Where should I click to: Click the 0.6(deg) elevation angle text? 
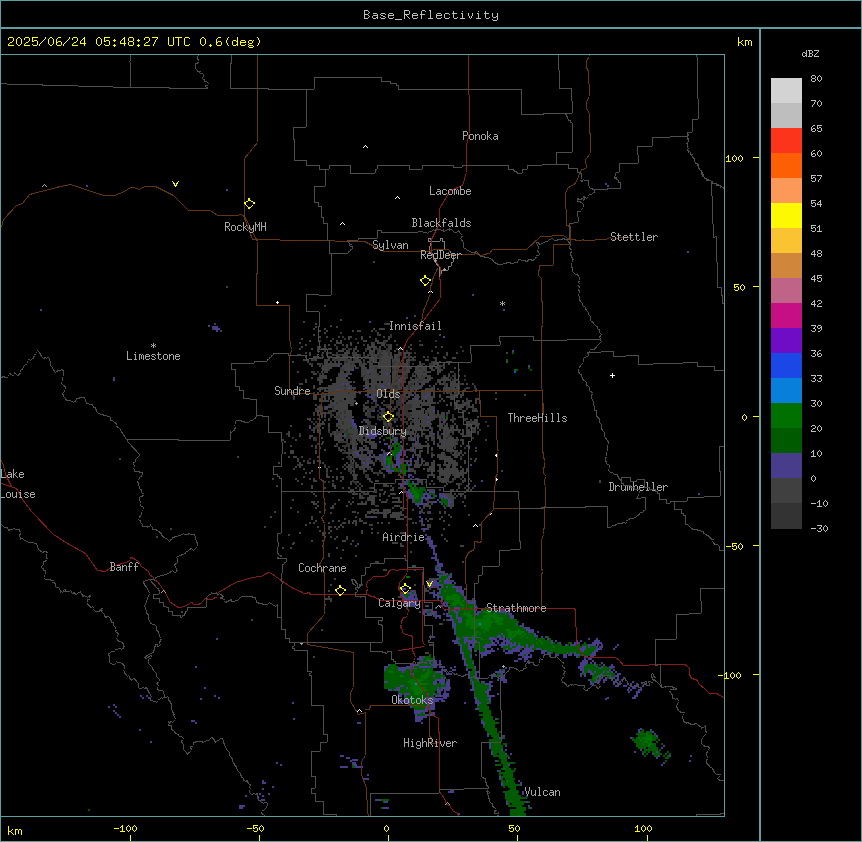click(x=230, y=42)
